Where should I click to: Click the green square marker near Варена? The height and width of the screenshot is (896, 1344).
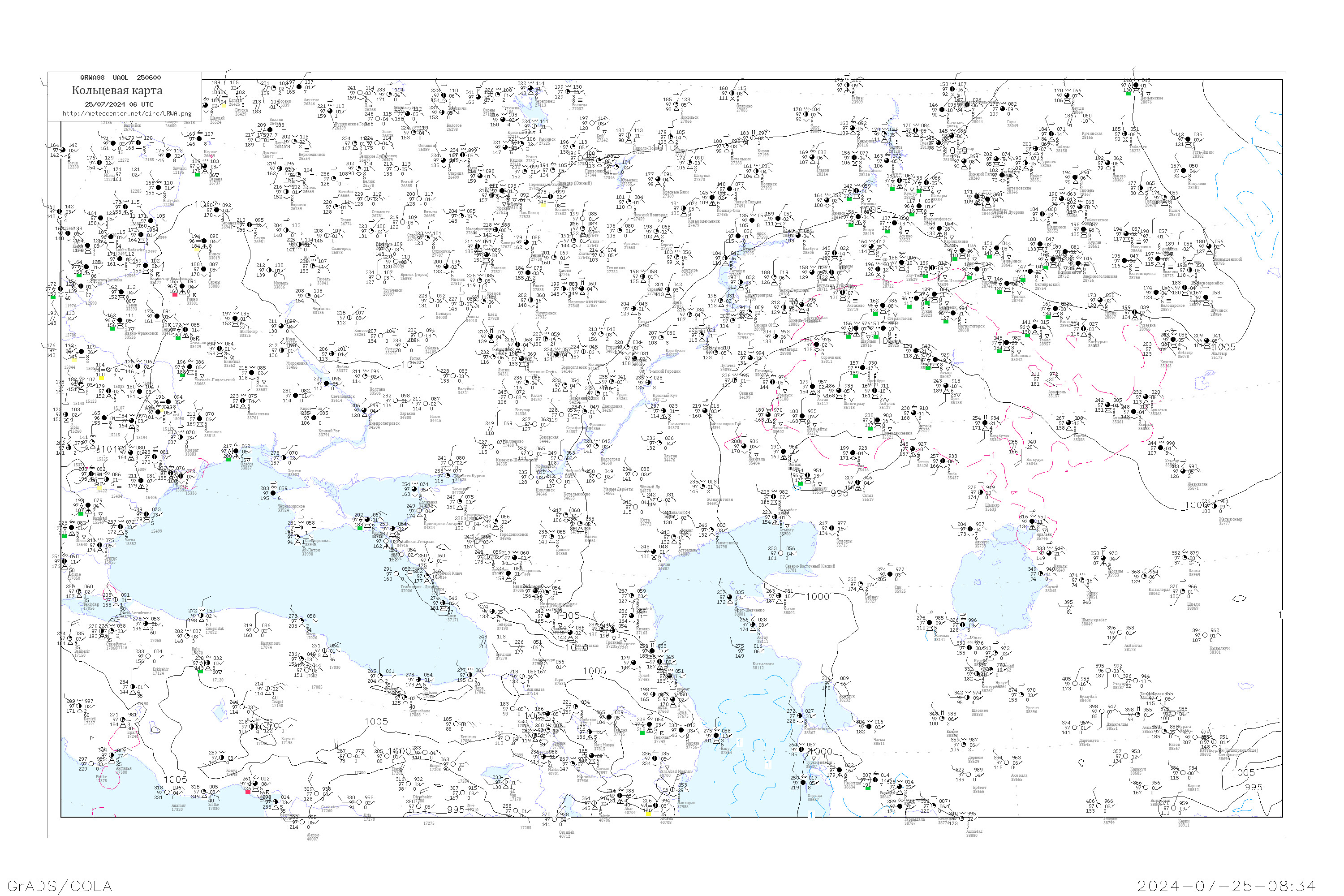197,174
